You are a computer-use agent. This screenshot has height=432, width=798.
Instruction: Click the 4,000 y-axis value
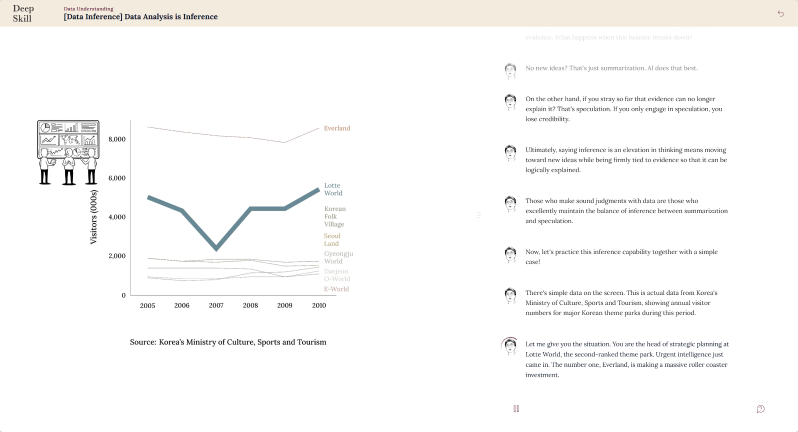[x=117, y=217]
